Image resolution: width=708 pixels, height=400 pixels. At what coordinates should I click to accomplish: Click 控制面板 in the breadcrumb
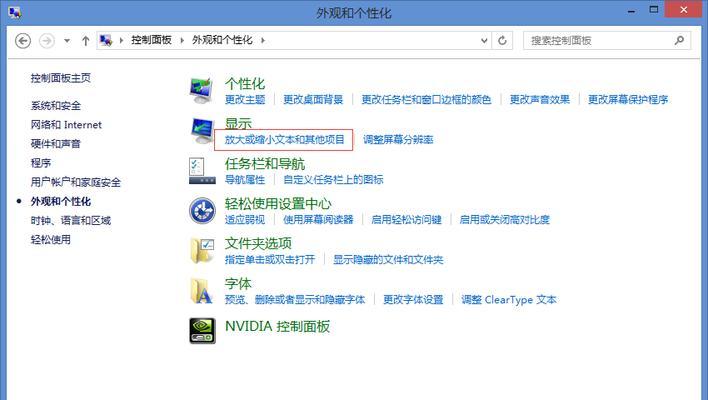click(x=151, y=40)
